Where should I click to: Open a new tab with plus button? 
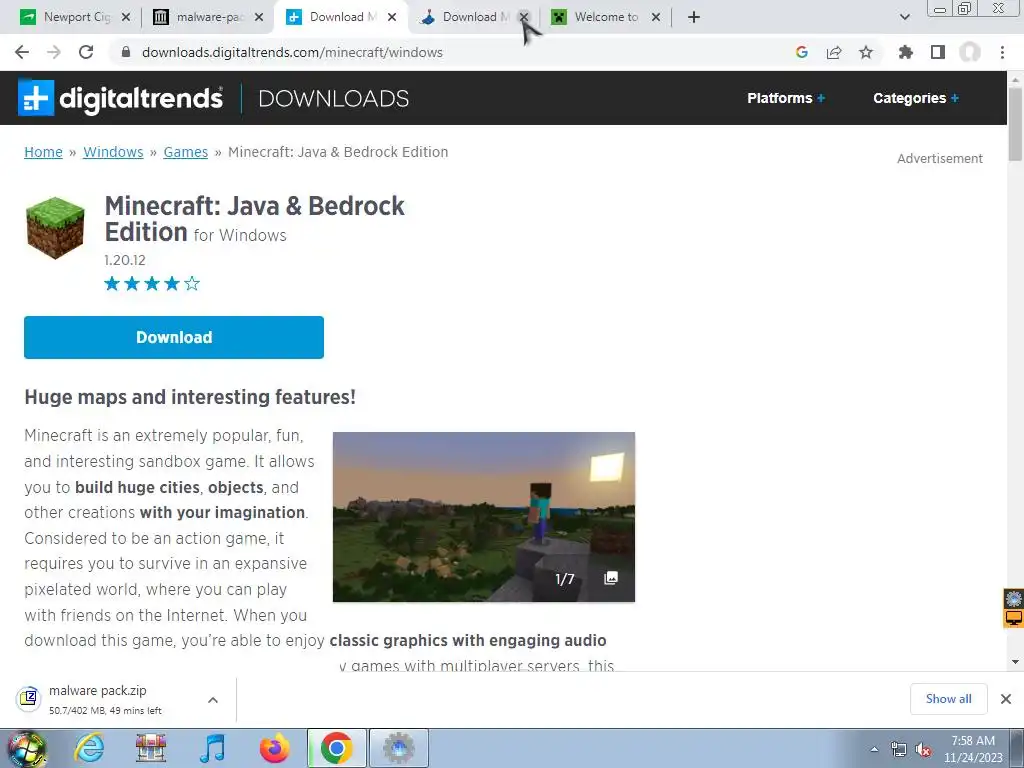coord(694,17)
